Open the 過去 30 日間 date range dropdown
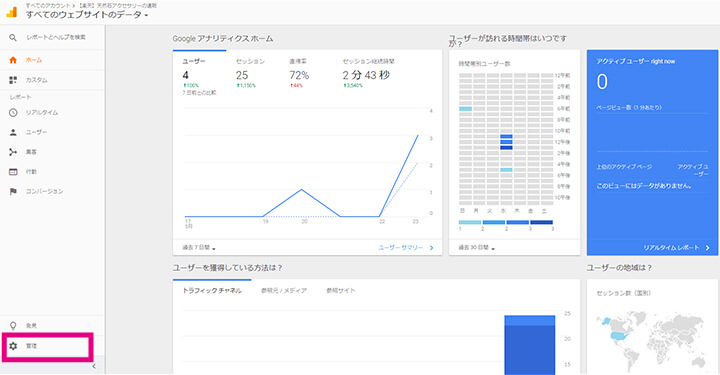This screenshot has height=375, width=720. pyautogui.click(x=477, y=248)
